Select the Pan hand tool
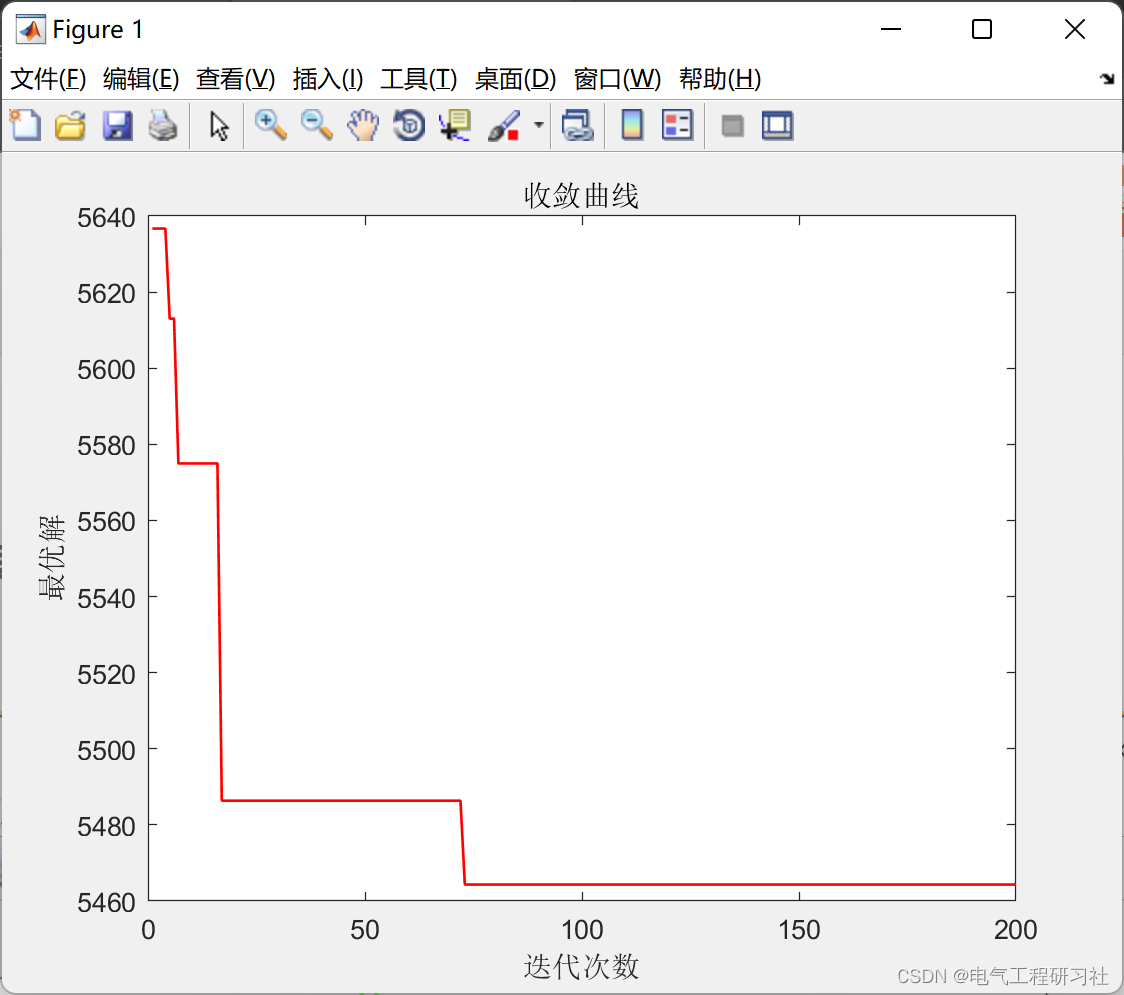 coord(363,125)
